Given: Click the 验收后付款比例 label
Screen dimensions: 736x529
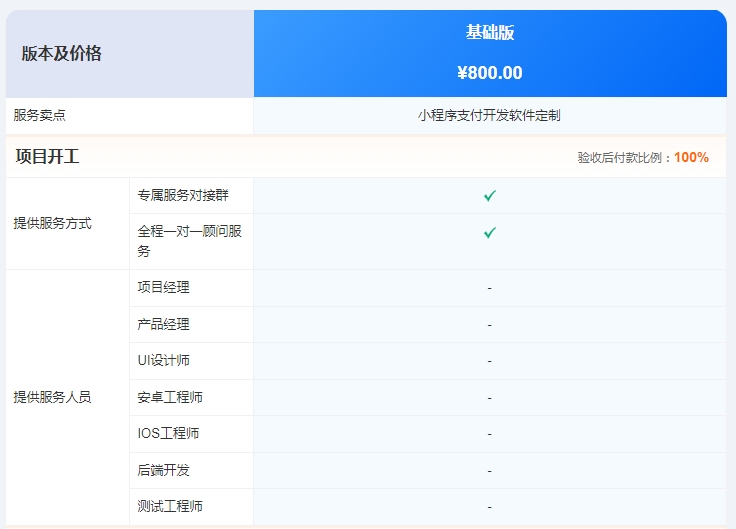Looking at the screenshot, I should click(x=620, y=157).
